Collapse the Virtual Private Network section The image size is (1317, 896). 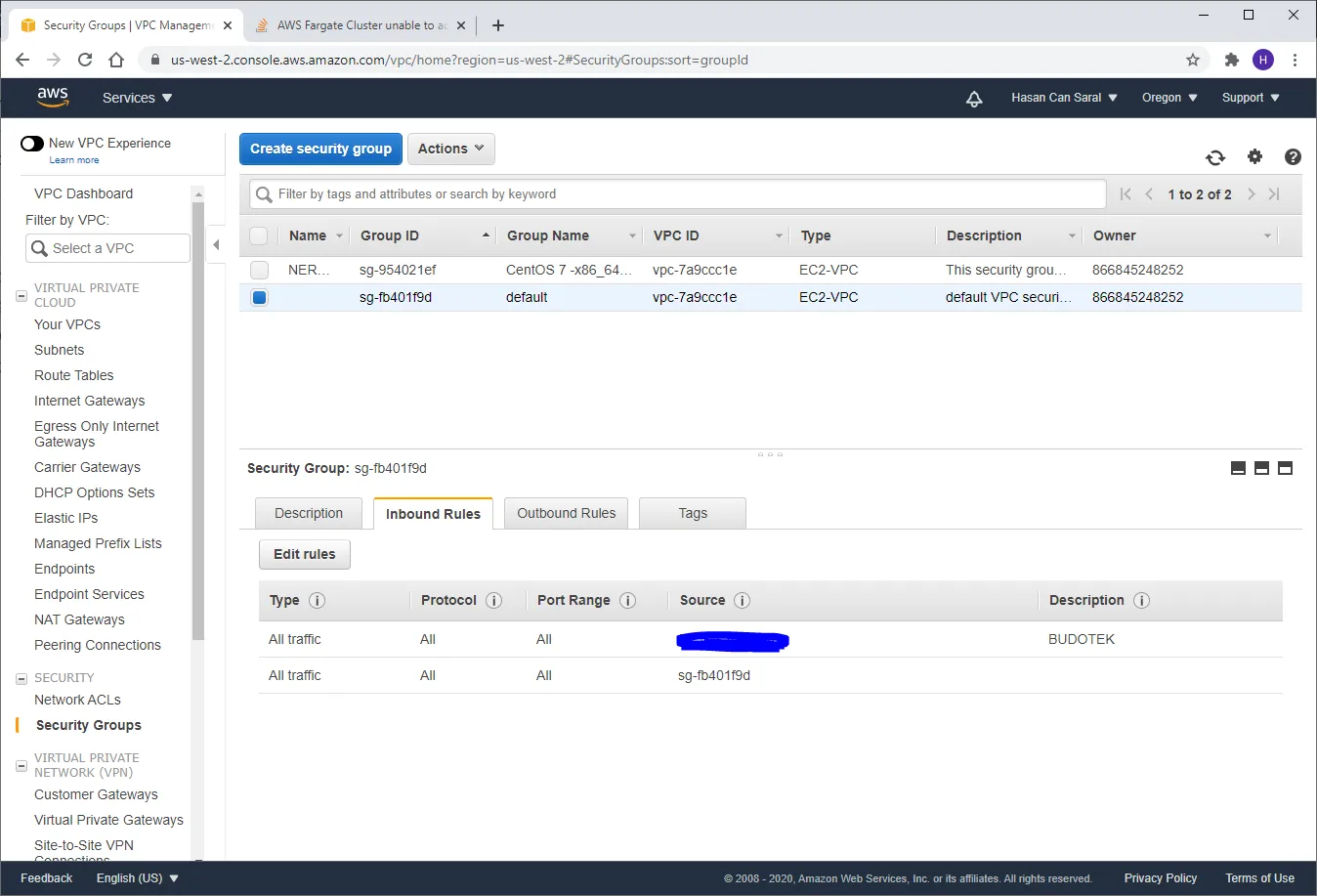(21, 765)
